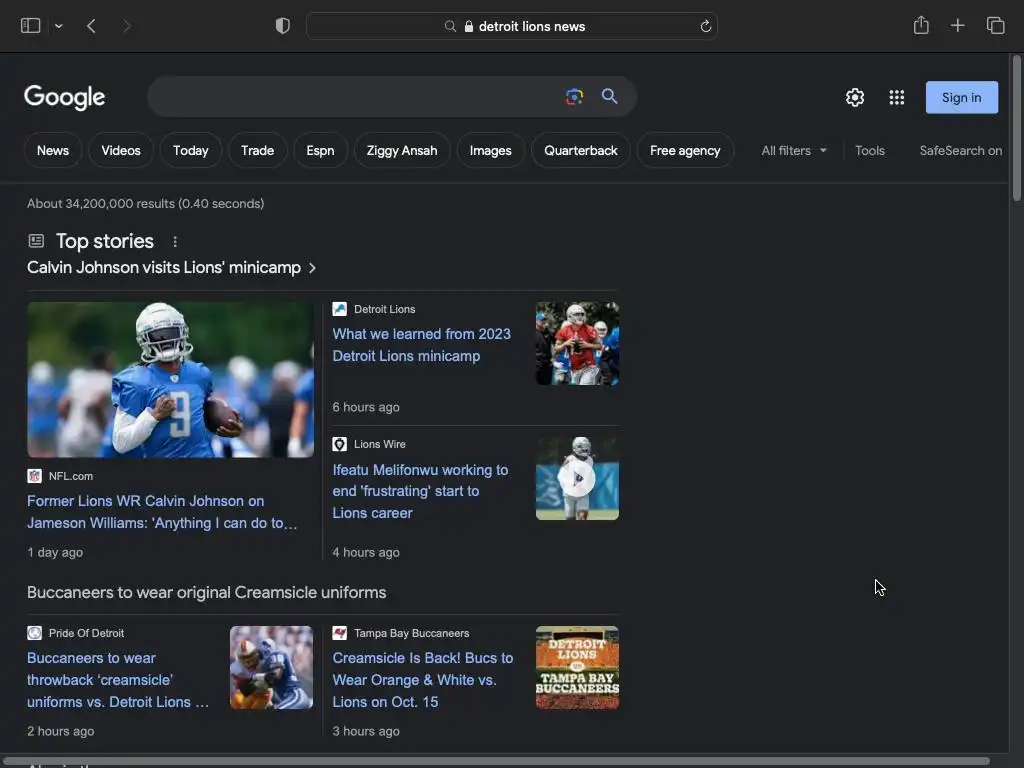Open Calvin Johnson visits Lions' minicamp heading
Viewport: 1024px width, 768px height.
tap(164, 268)
